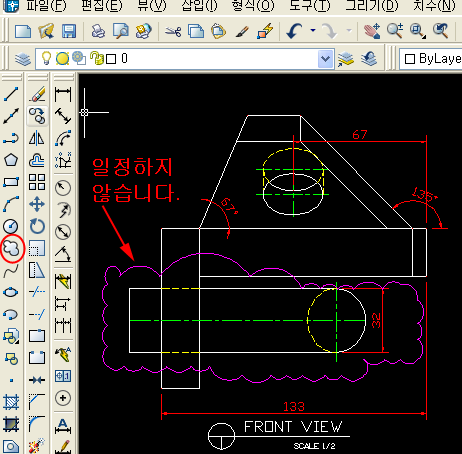Open the 그리기(D) menu
Image resolution: width=462 pixels, height=454 pixels.
pos(372,6)
